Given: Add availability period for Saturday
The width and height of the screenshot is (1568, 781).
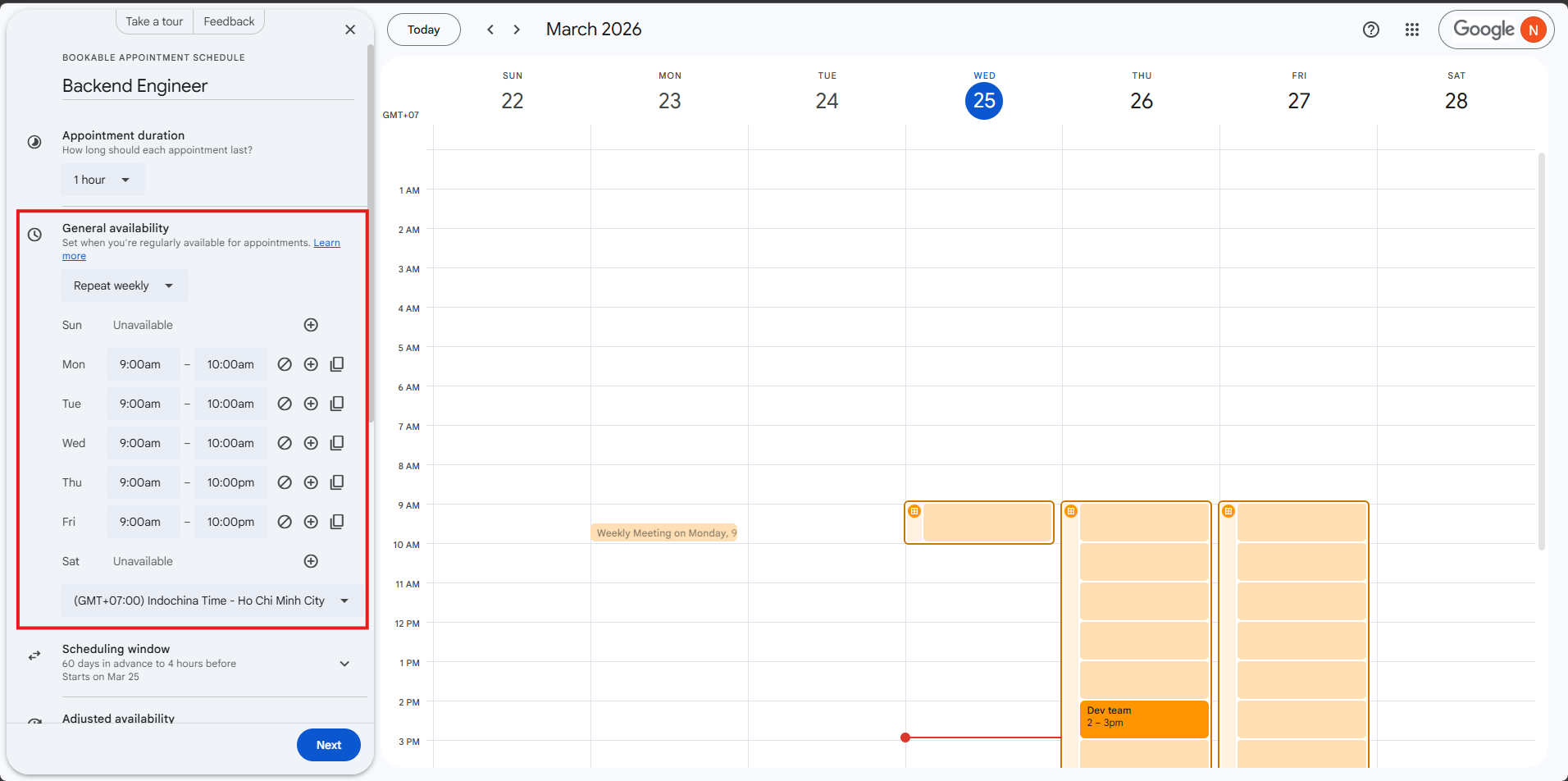Looking at the screenshot, I should 311,561.
